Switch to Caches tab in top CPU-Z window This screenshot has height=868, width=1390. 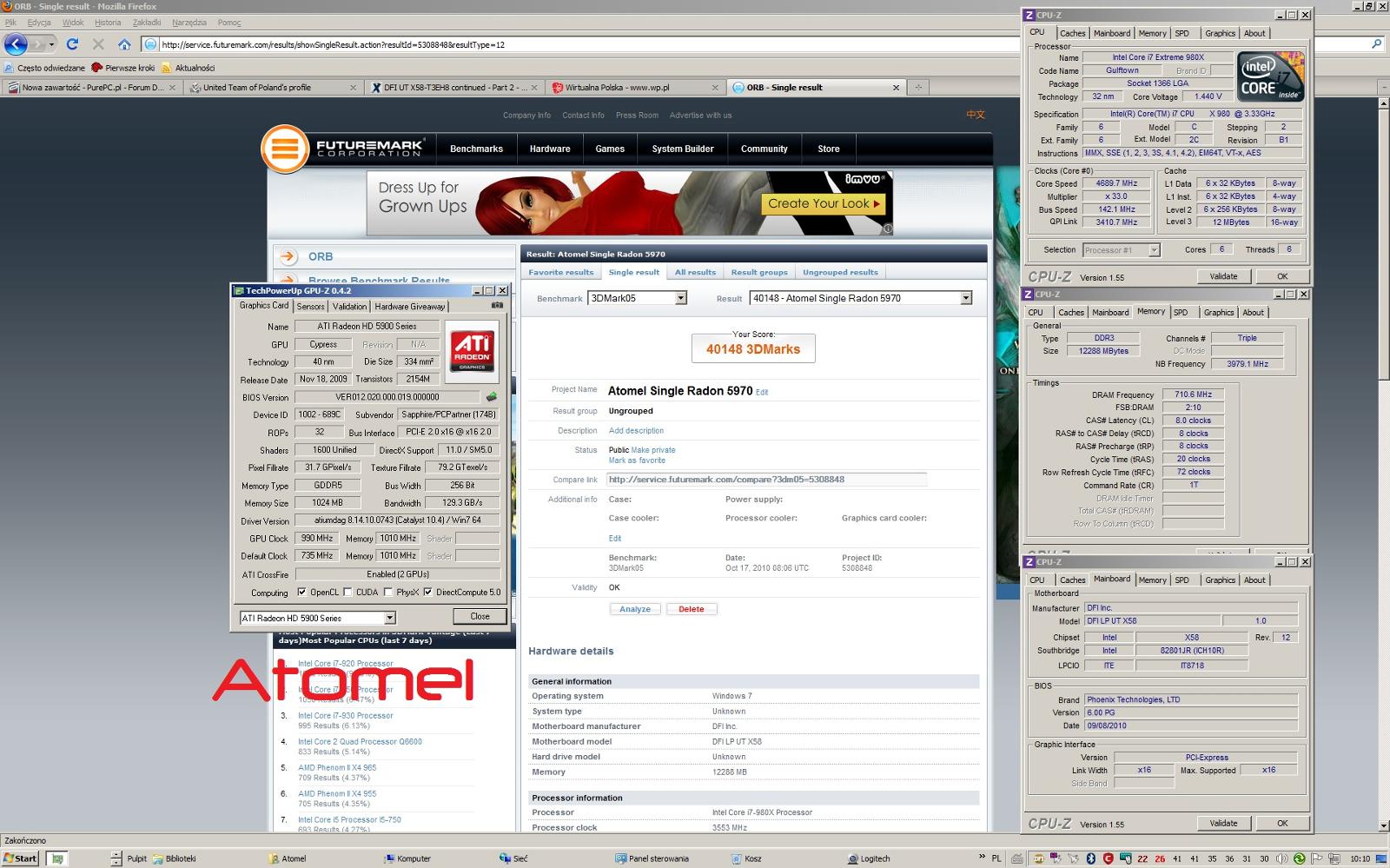pyautogui.click(x=1073, y=33)
